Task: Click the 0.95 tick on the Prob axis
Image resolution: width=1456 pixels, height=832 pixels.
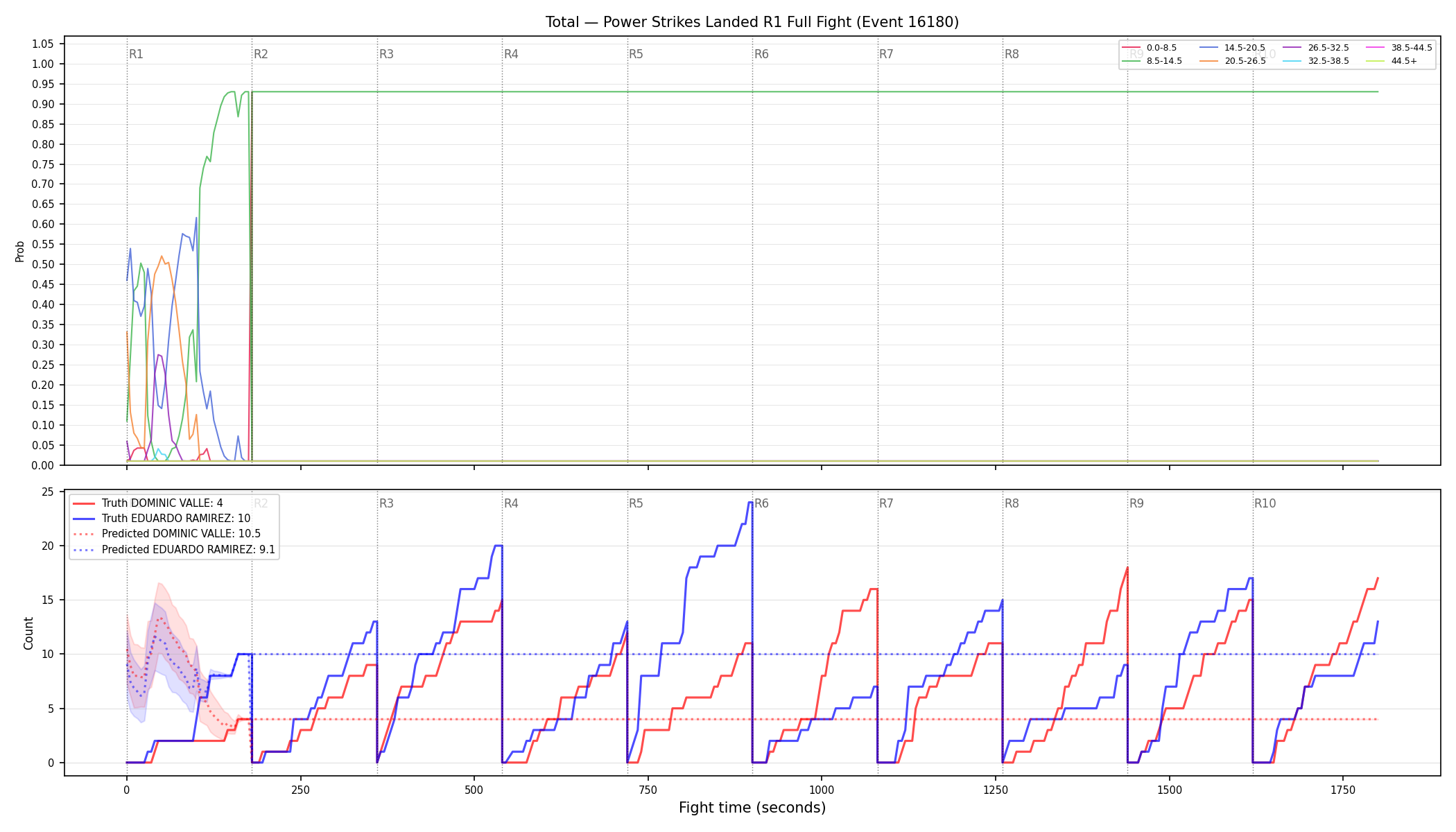Action: [x=43, y=84]
